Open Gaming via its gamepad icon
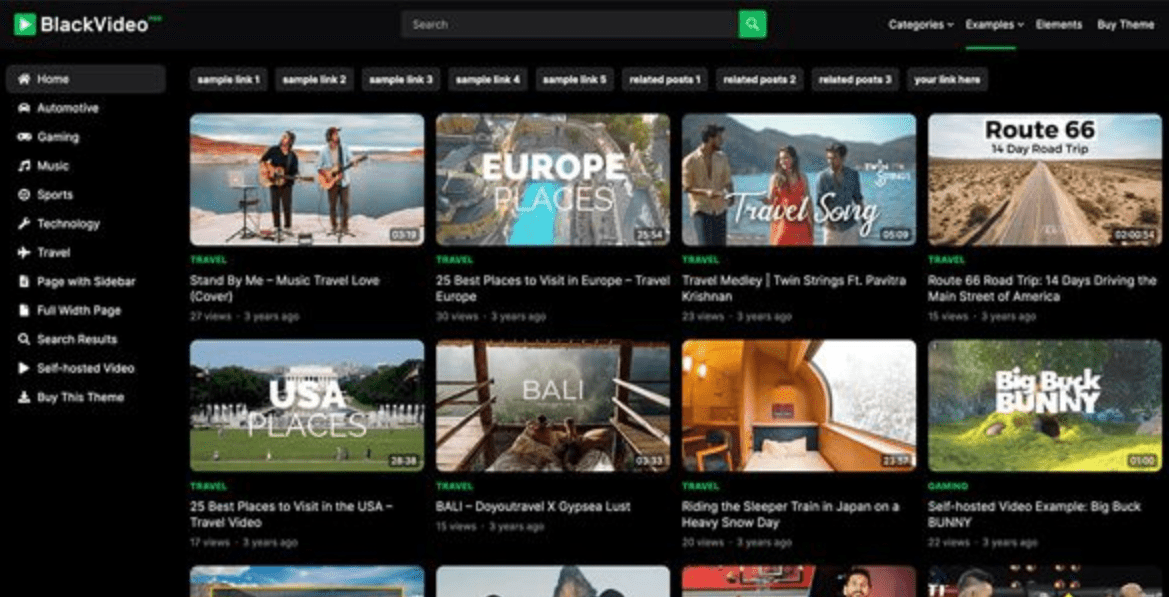The image size is (1169, 597). coord(24,137)
